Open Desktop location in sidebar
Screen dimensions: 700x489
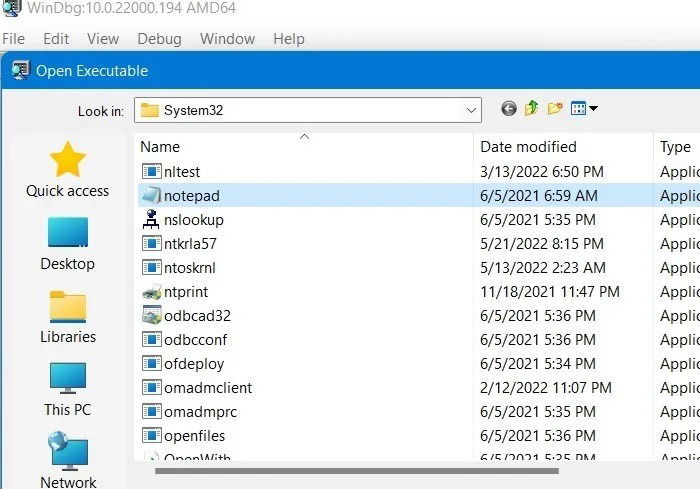[67, 244]
